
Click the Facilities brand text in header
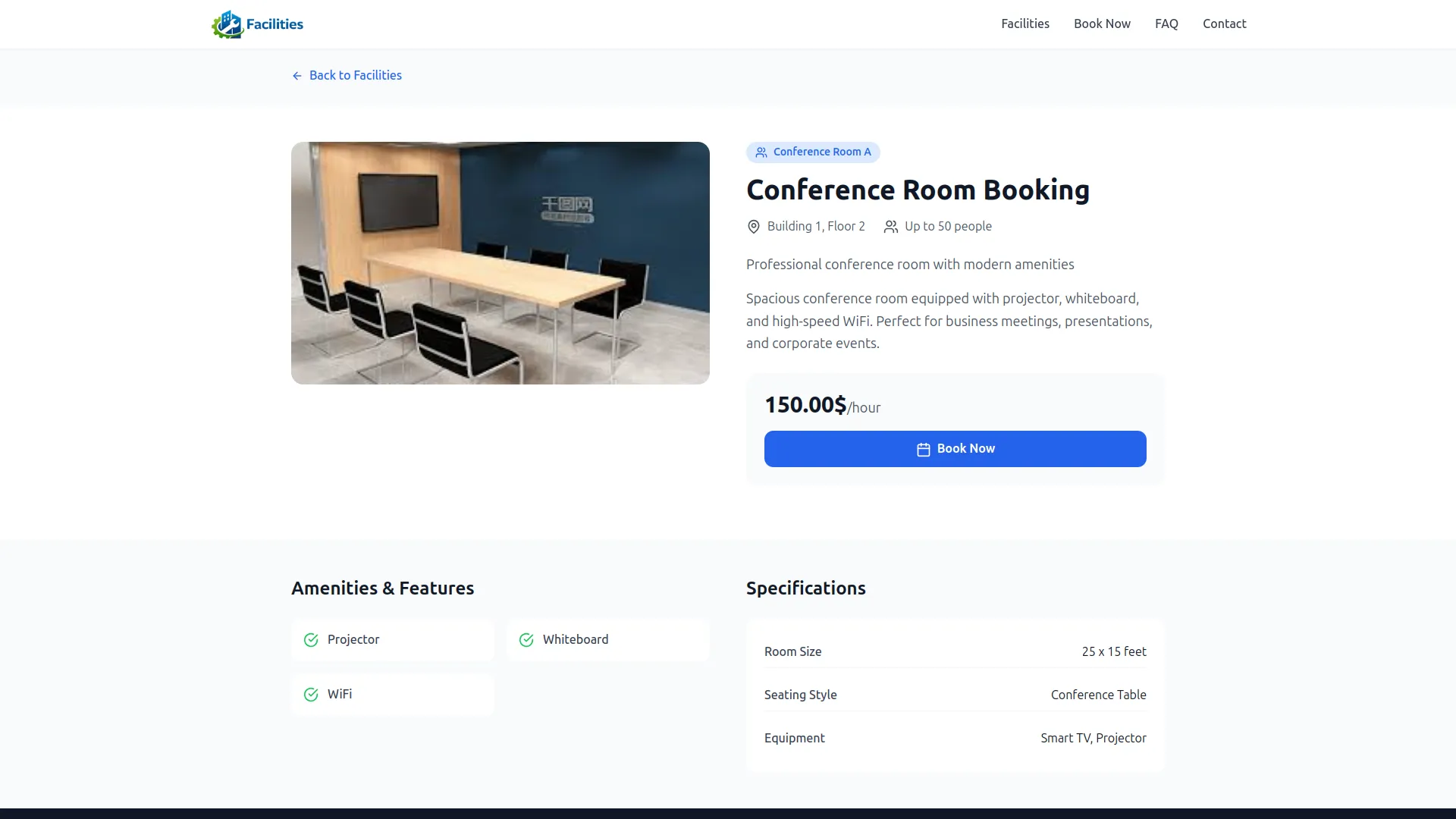point(275,24)
